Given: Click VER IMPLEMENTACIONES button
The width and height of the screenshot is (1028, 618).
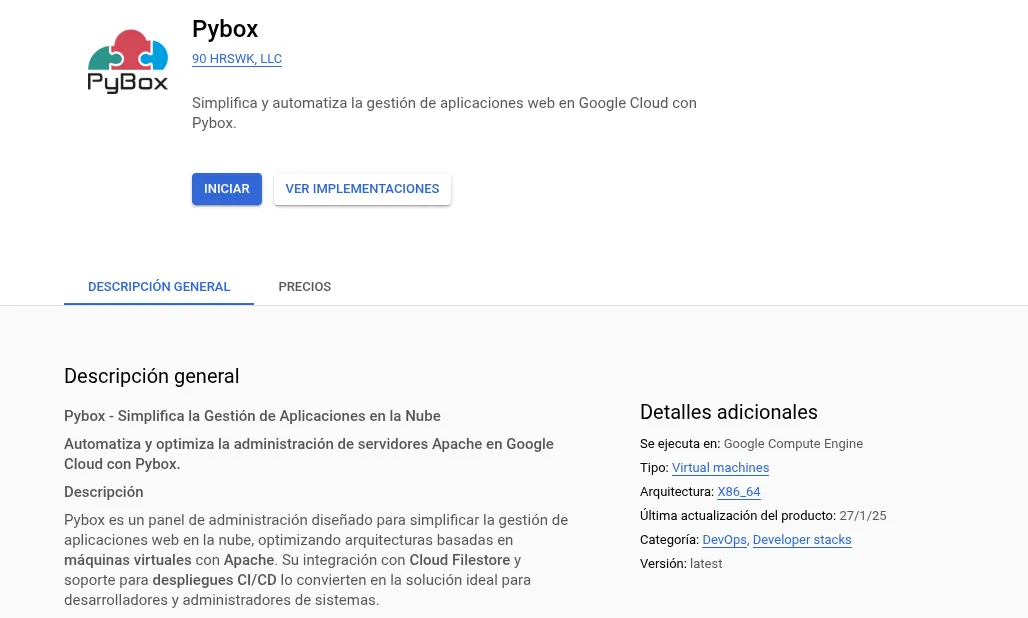Looking at the screenshot, I should click(362, 189).
